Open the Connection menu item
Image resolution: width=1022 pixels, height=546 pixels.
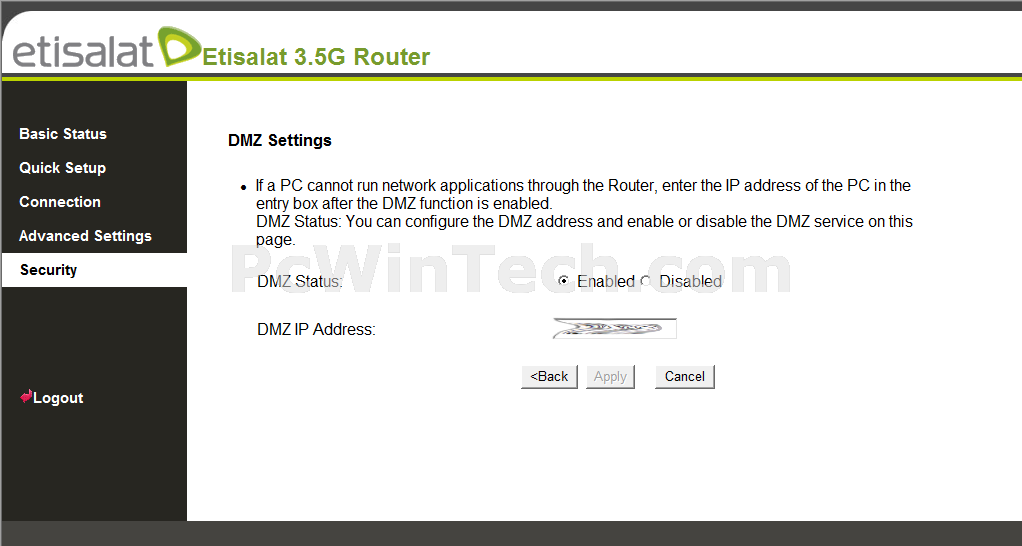[x=60, y=202]
